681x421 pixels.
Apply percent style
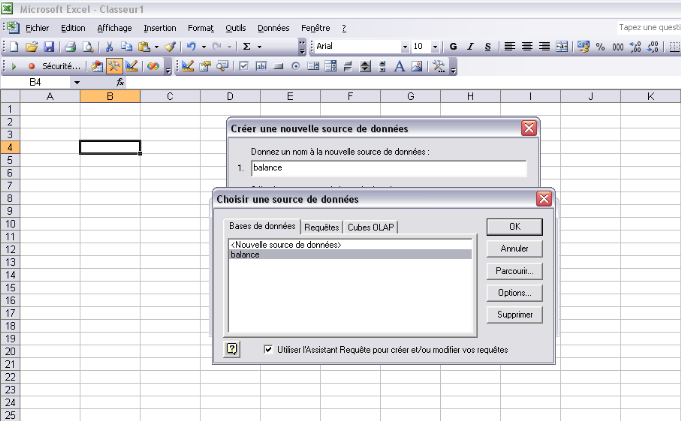click(x=601, y=46)
